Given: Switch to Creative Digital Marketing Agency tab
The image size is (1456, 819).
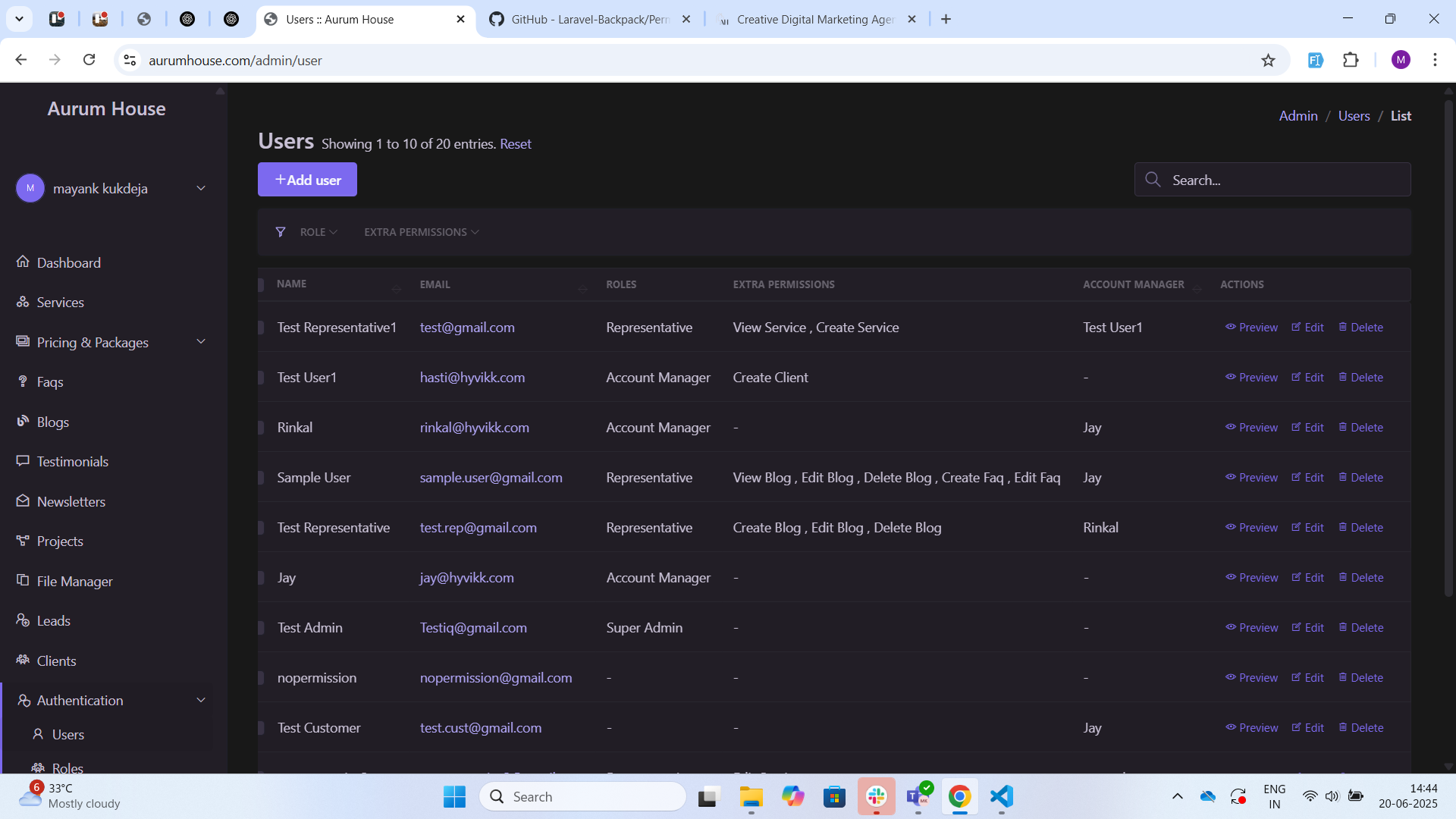Looking at the screenshot, I should click(817, 19).
